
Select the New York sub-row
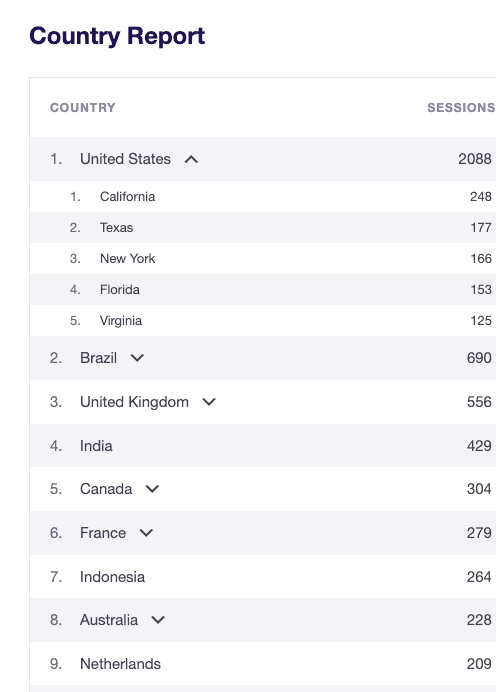(263, 258)
